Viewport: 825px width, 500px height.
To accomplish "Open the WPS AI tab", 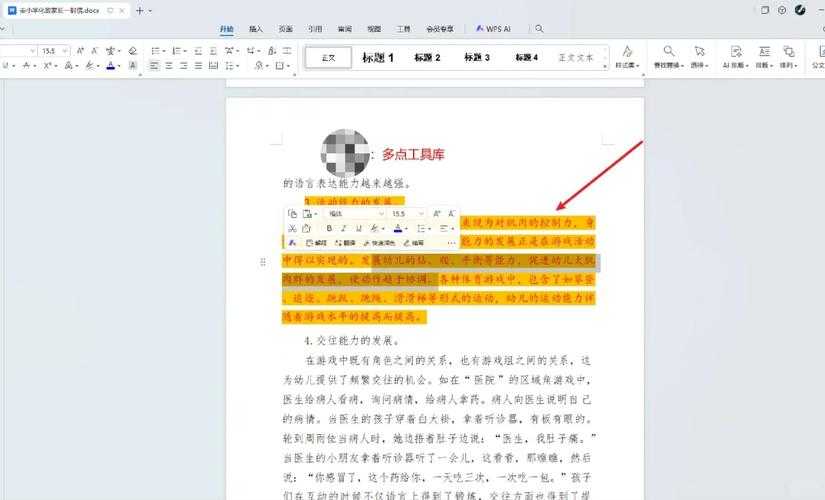I will 493,29.
